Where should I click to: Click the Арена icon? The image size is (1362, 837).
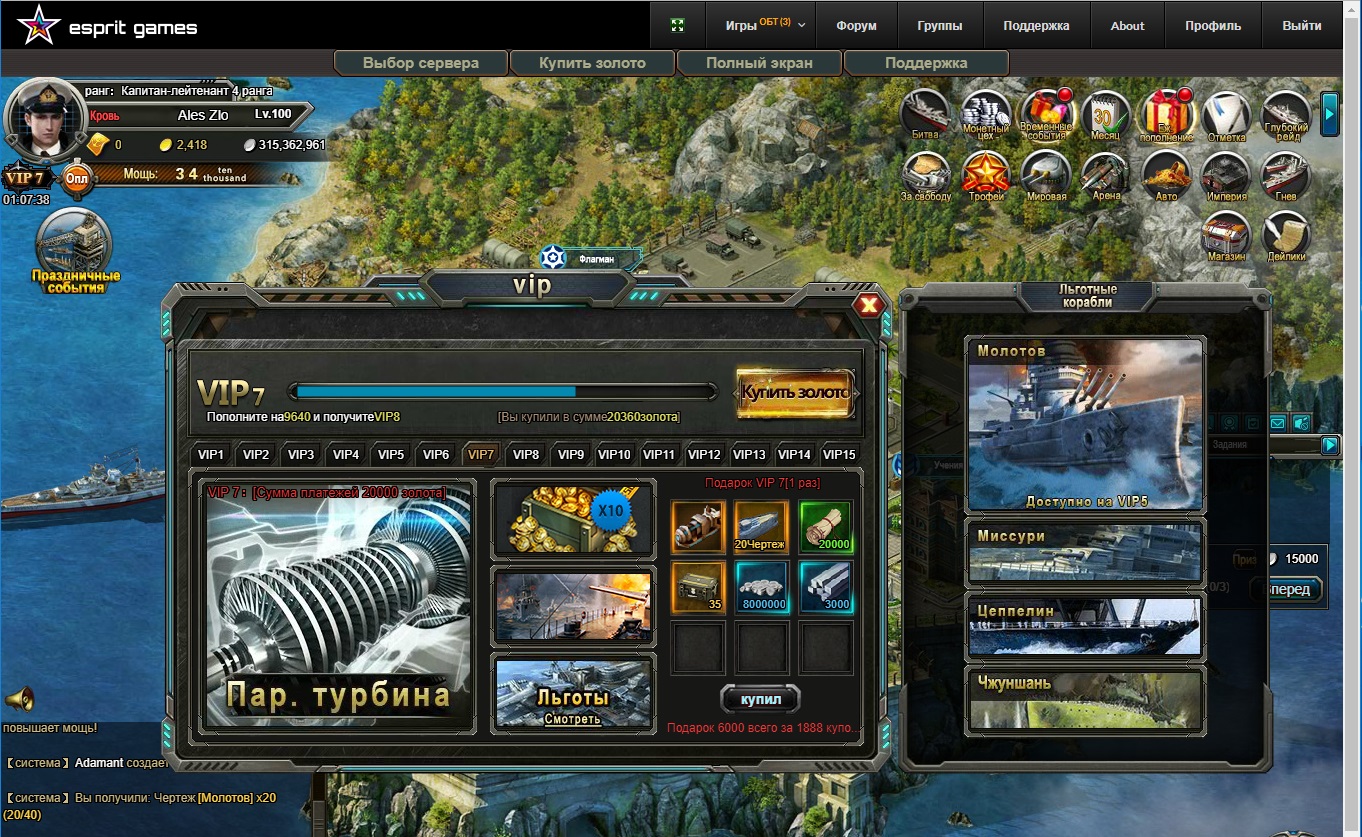pos(1105,174)
